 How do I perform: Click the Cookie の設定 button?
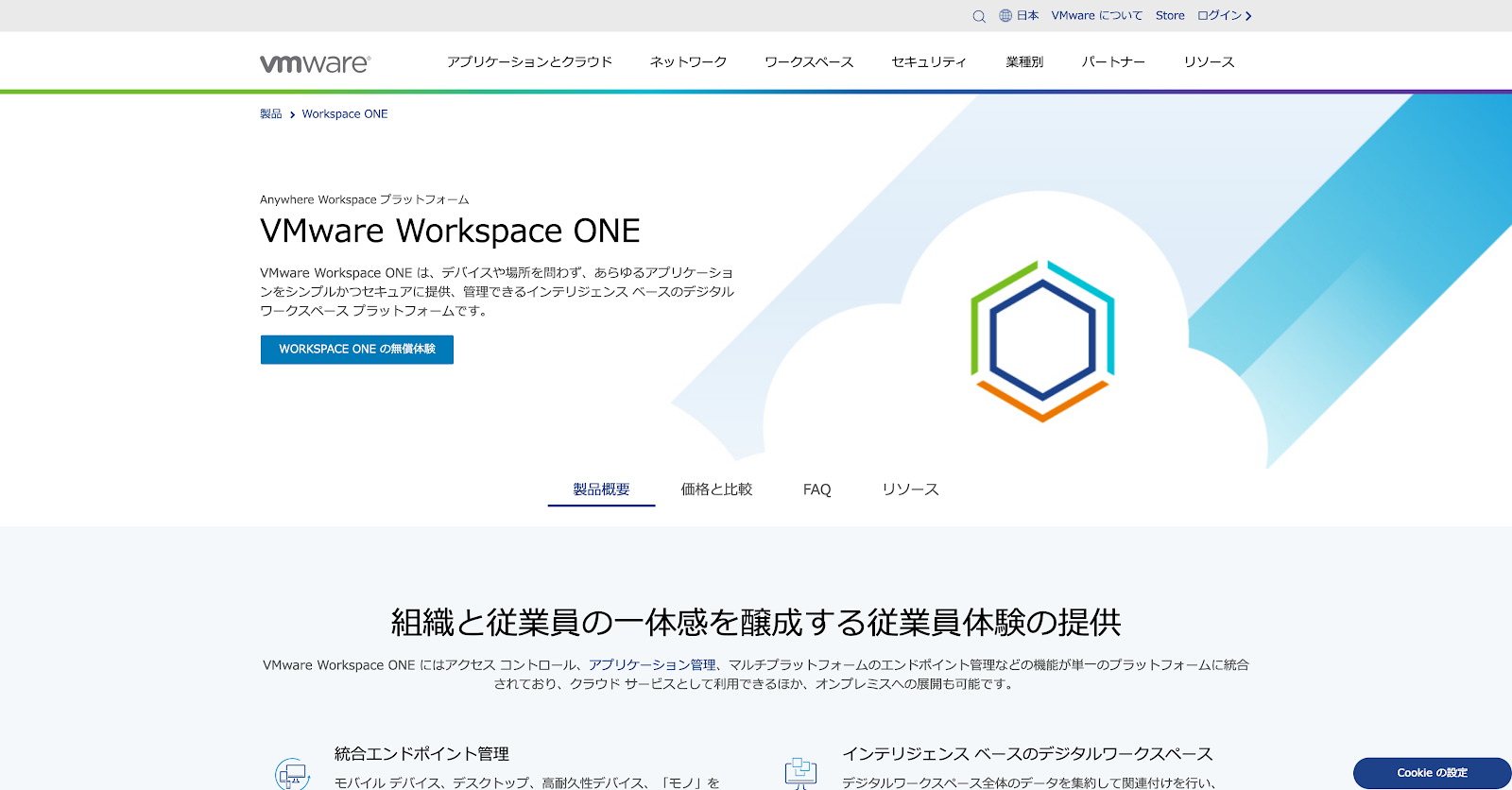pyautogui.click(x=1432, y=773)
